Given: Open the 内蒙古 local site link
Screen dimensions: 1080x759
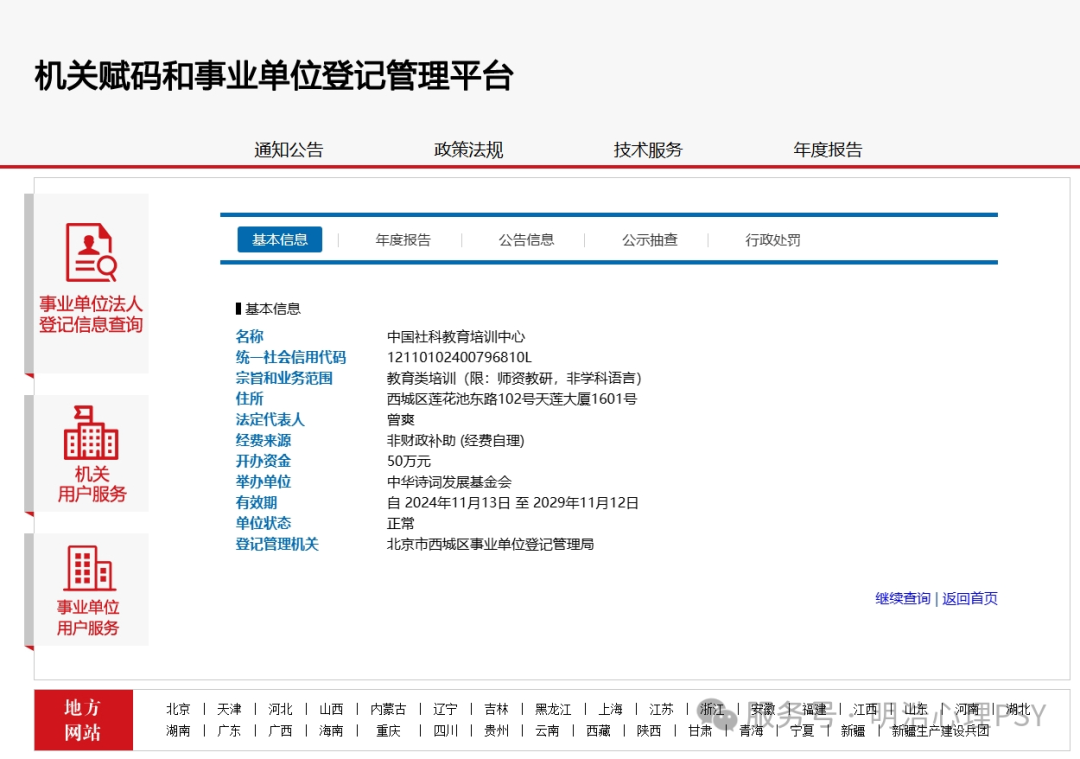Looking at the screenshot, I should point(388,709).
